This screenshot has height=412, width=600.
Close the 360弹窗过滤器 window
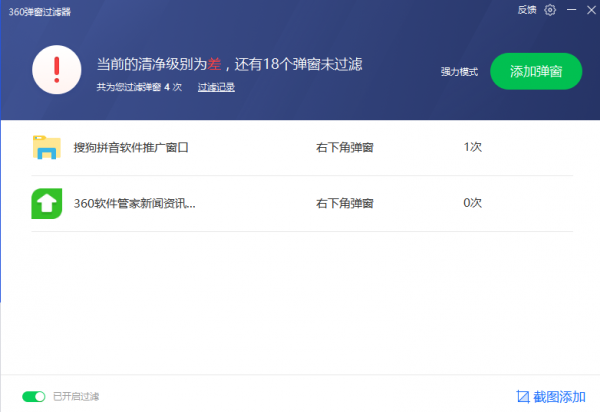tap(589, 10)
